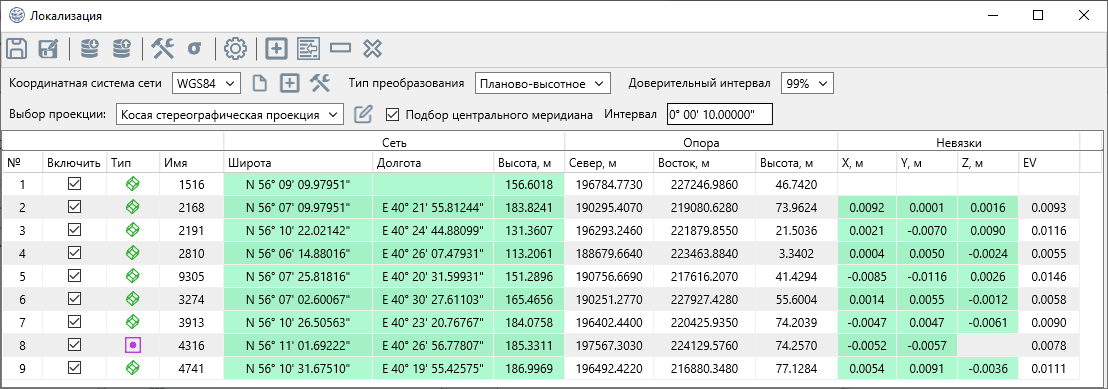Click the Save As icon with pencil
Screen dimensions: 1108x389
(x=48, y=49)
